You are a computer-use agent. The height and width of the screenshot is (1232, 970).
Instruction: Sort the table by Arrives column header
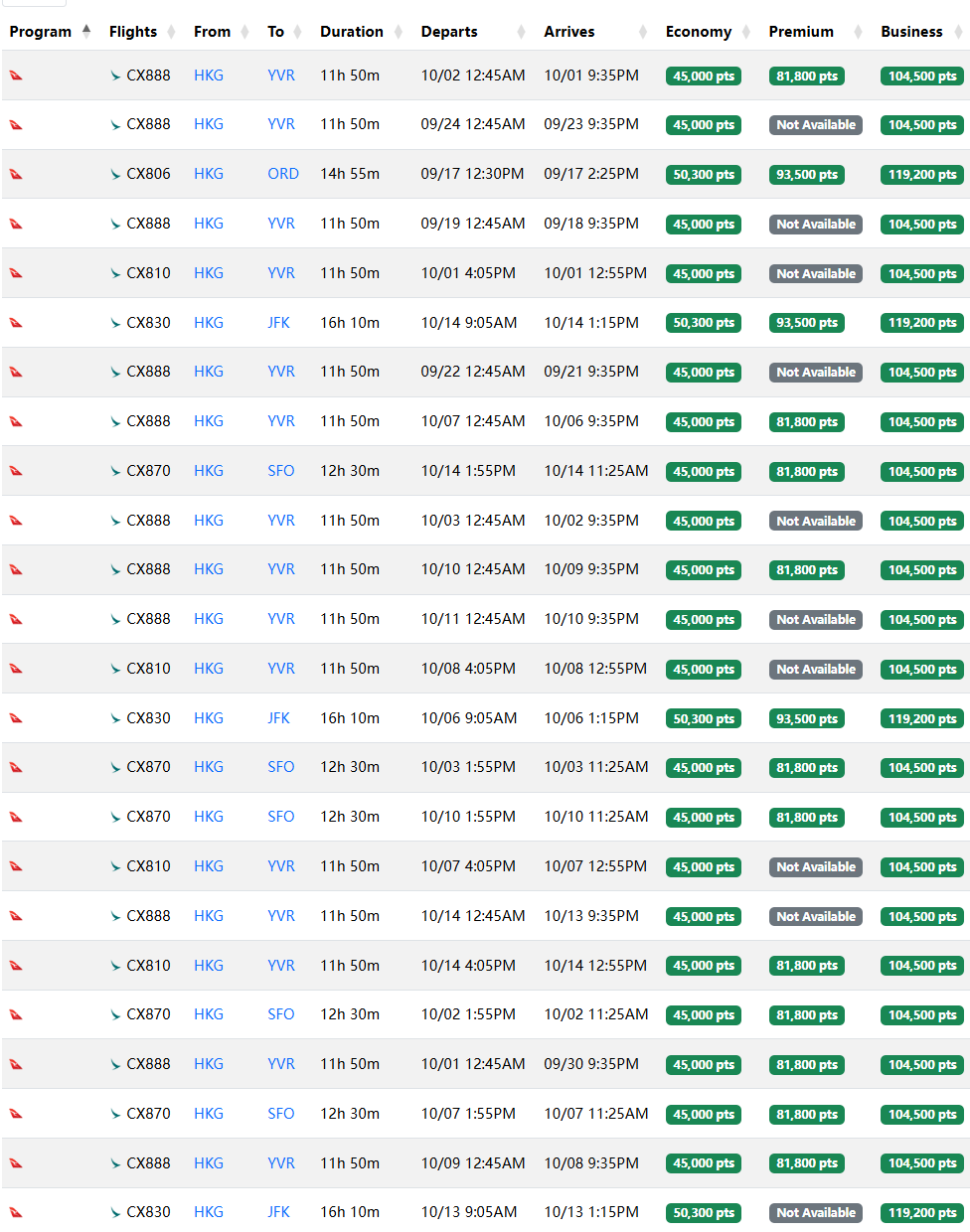tap(569, 32)
